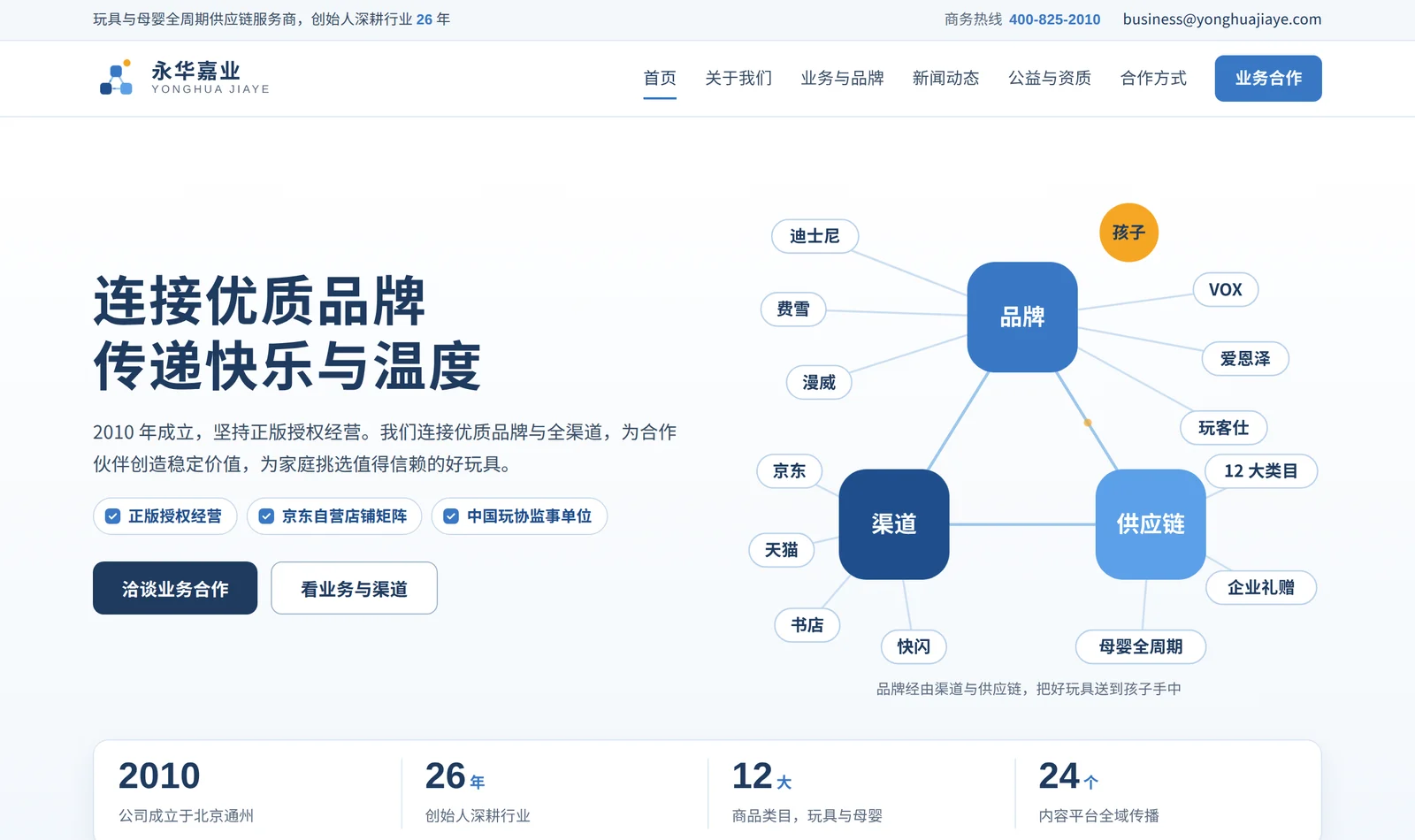
Task: Click the 24 个 content platforms statistic
Action: tap(1068, 776)
